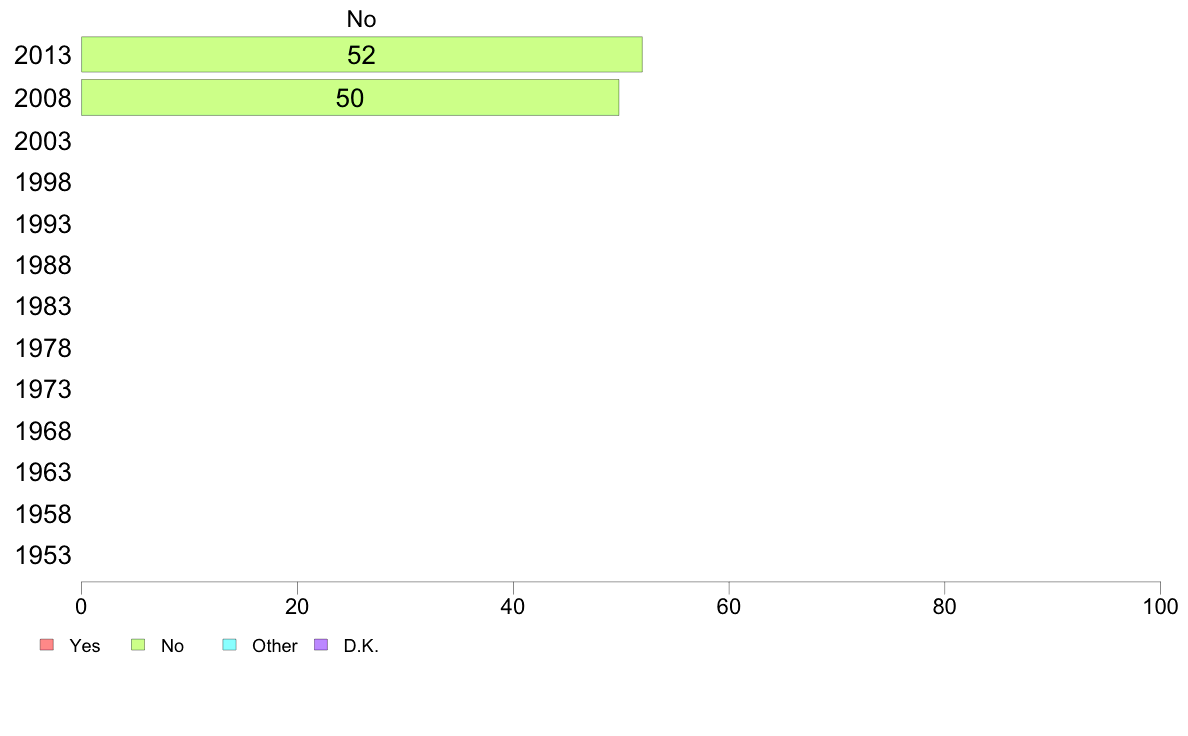1188x736 pixels.
Task: Click the green No legend swatch
Action: 138,645
